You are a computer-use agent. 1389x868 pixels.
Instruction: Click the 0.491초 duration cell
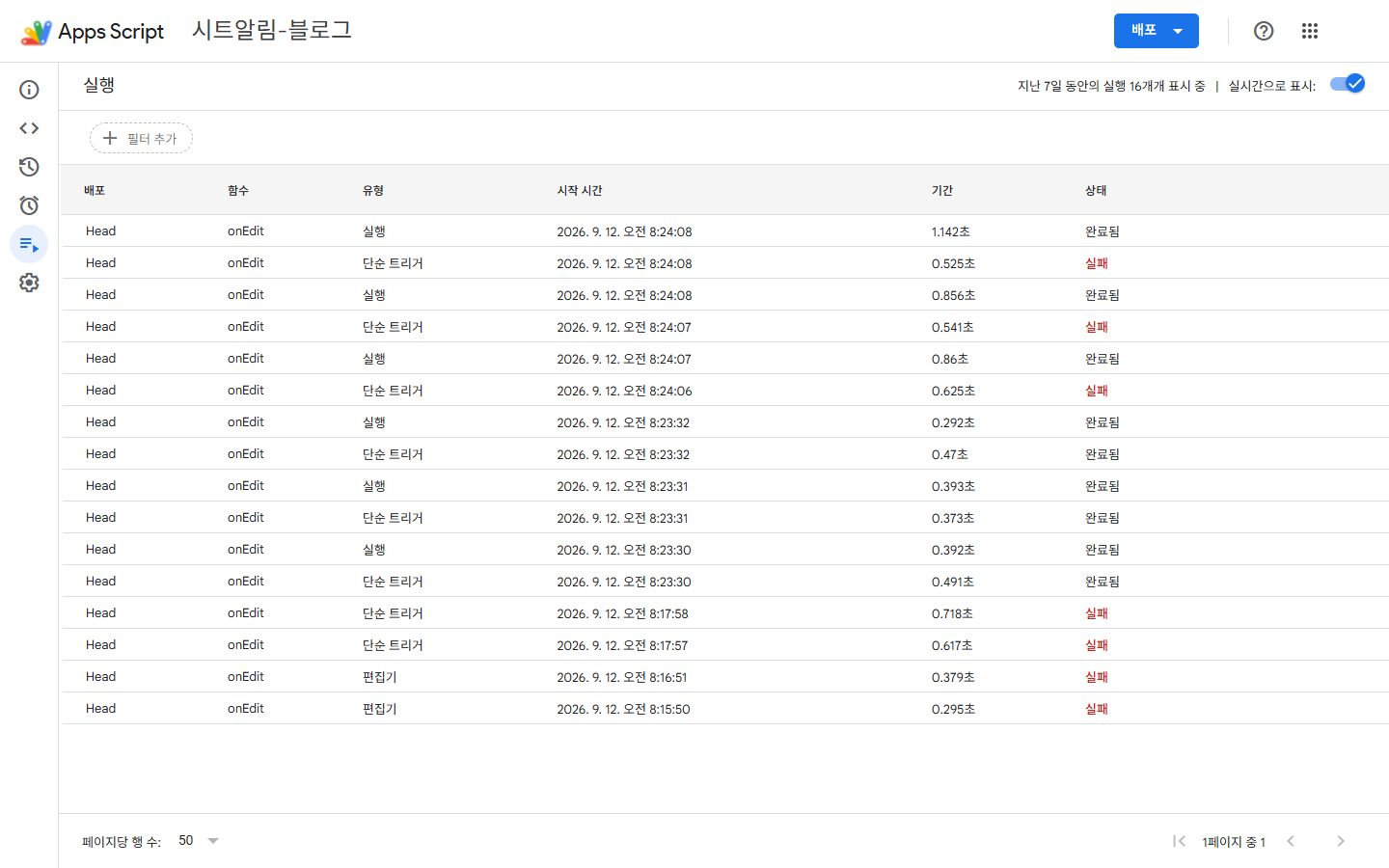(x=953, y=582)
